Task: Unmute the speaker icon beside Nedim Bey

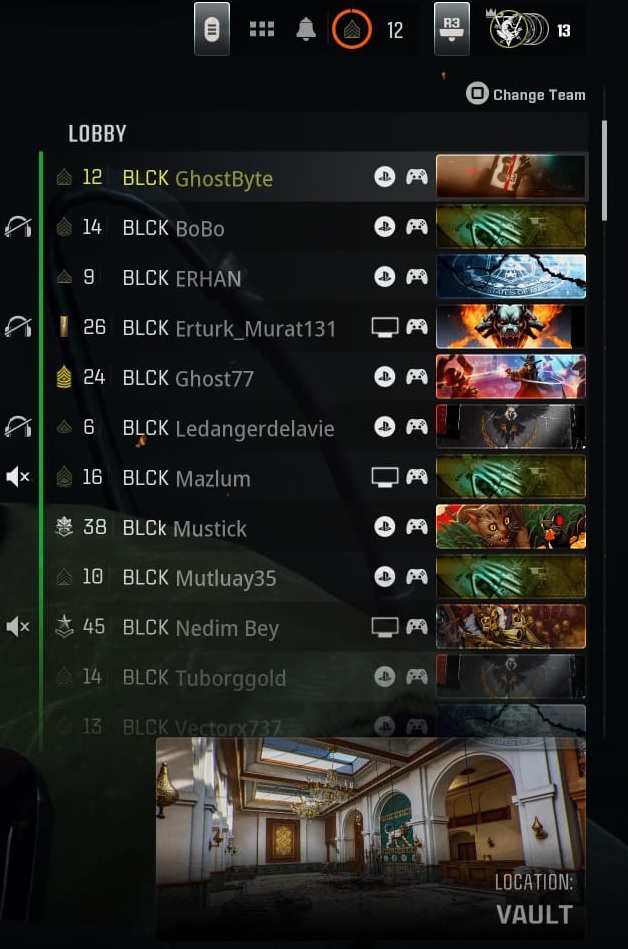Action: click(x=18, y=626)
